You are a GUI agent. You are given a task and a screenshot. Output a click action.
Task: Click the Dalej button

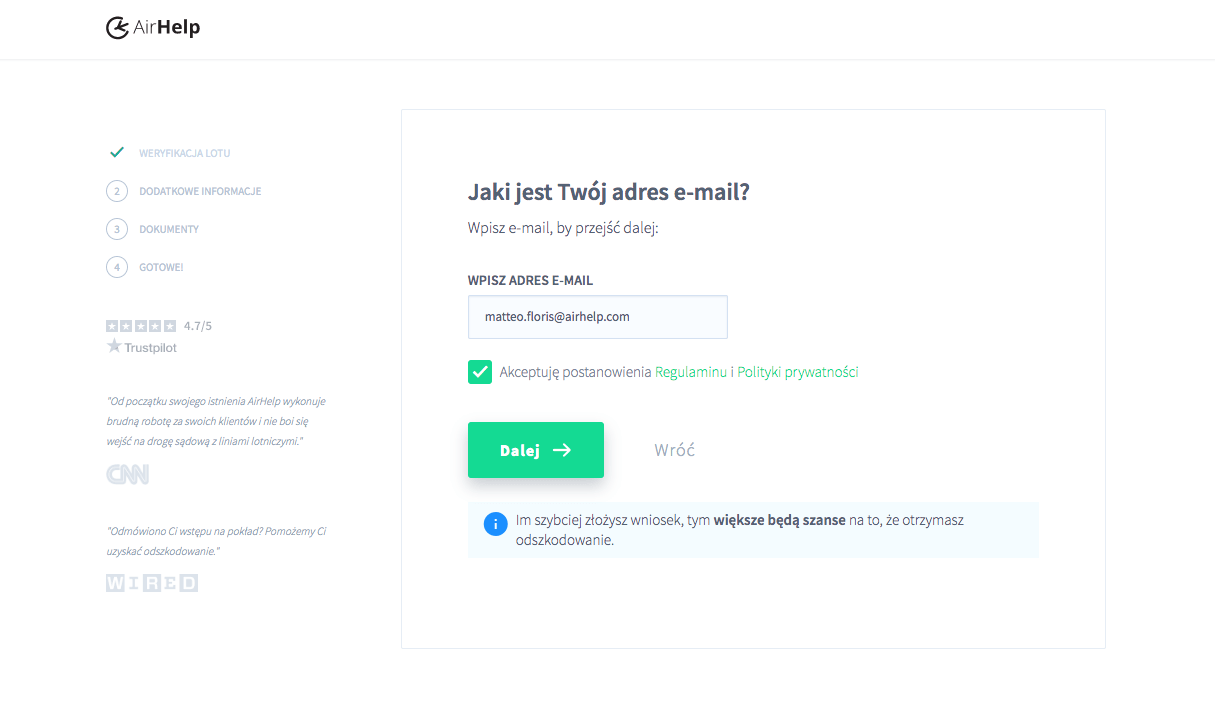pos(536,450)
